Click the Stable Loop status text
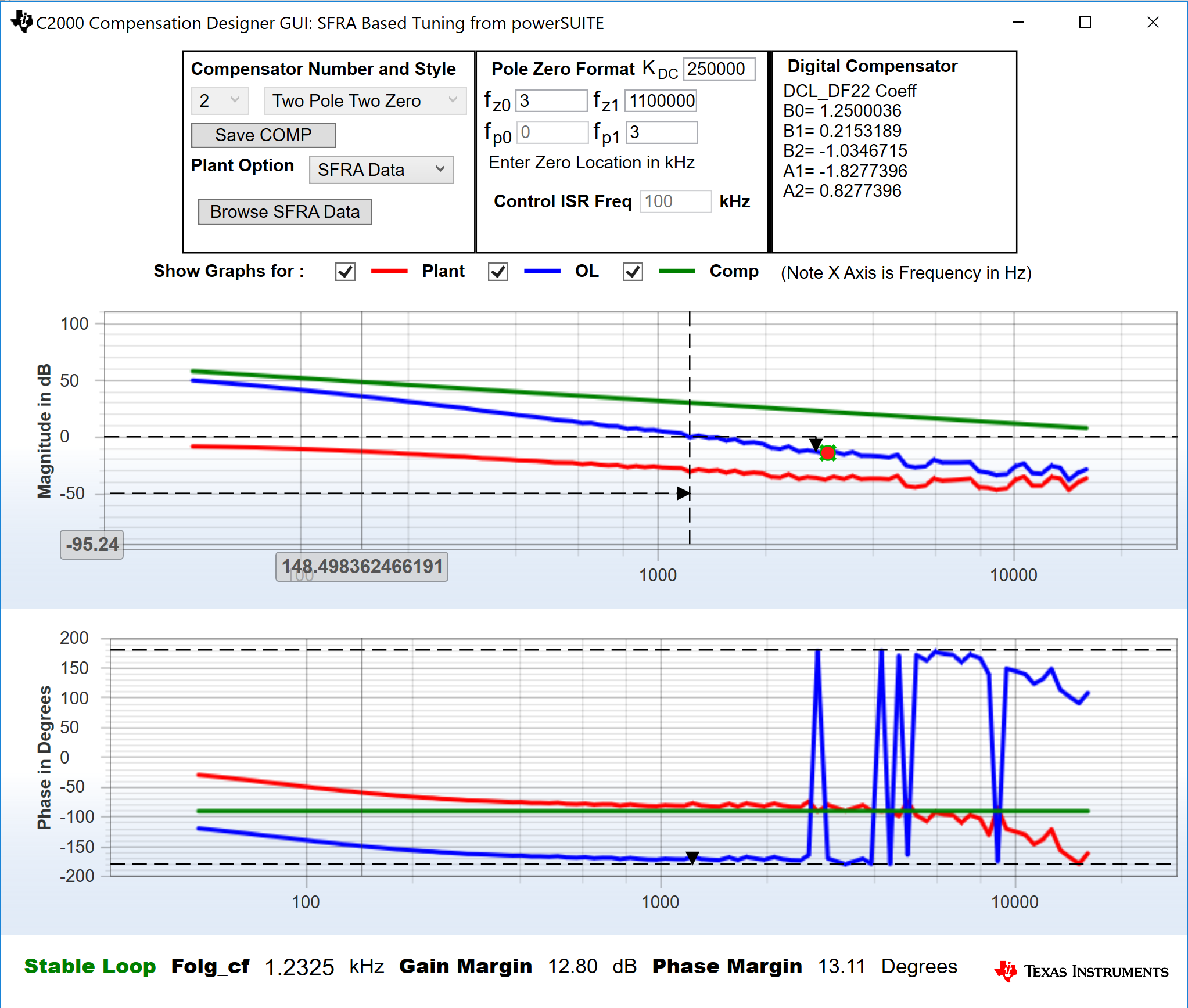Screen dimensions: 1188x1008 point(90,966)
